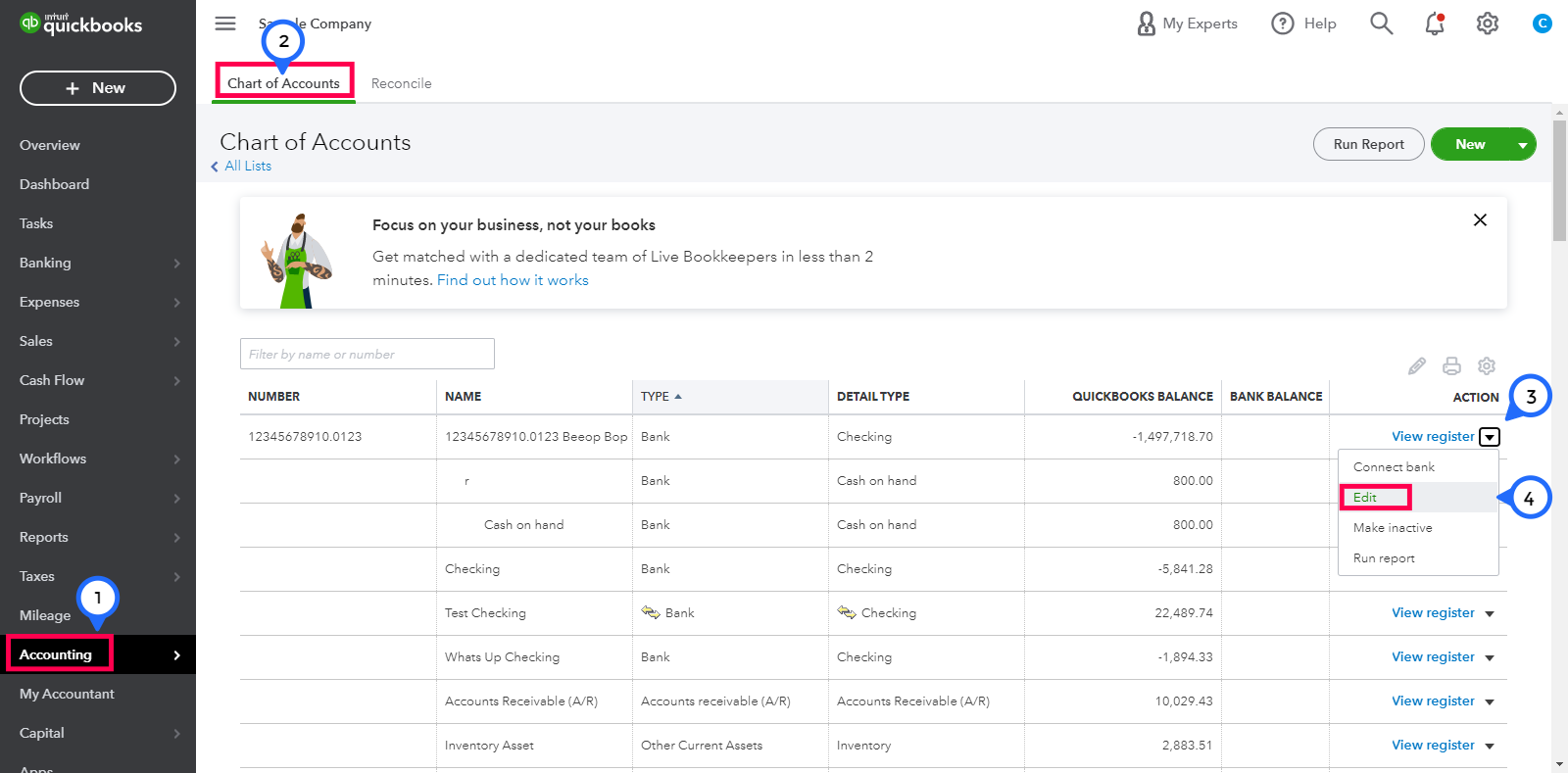This screenshot has height=773, width=1568.
Task: Expand the Cash Flow sidebar menu
Action: (x=98, y=380)
